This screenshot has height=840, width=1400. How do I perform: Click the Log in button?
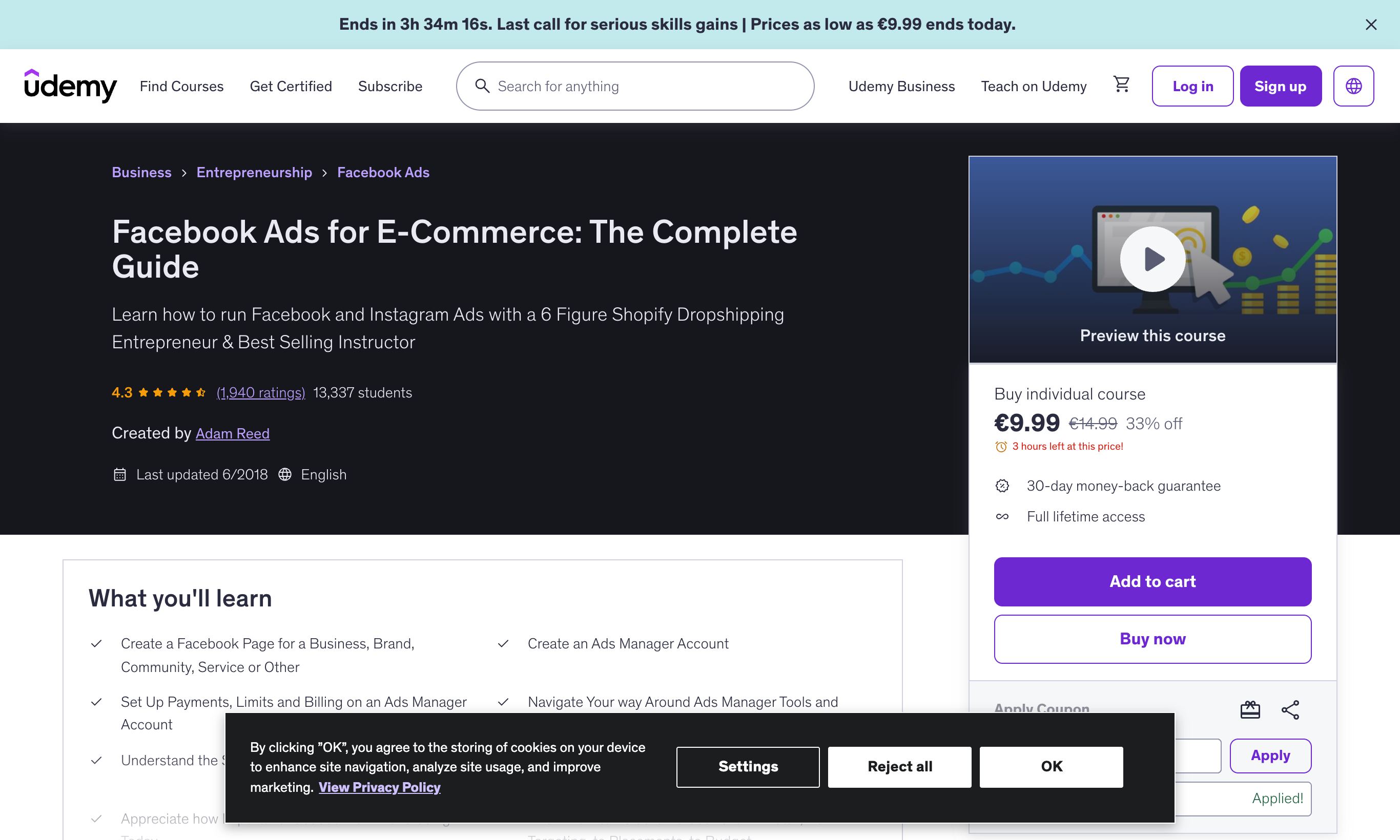pos(1193,86)
